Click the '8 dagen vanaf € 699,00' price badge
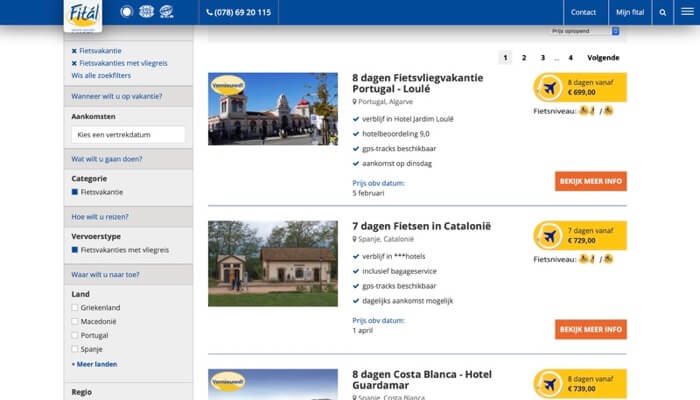 click(580, 88)
